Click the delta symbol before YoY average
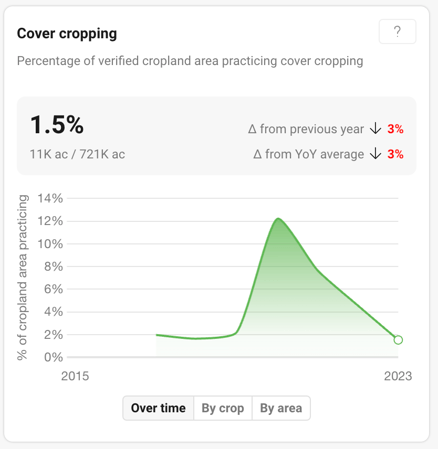The width and height of the screenshot is (438, 449). tap(257, 154)
